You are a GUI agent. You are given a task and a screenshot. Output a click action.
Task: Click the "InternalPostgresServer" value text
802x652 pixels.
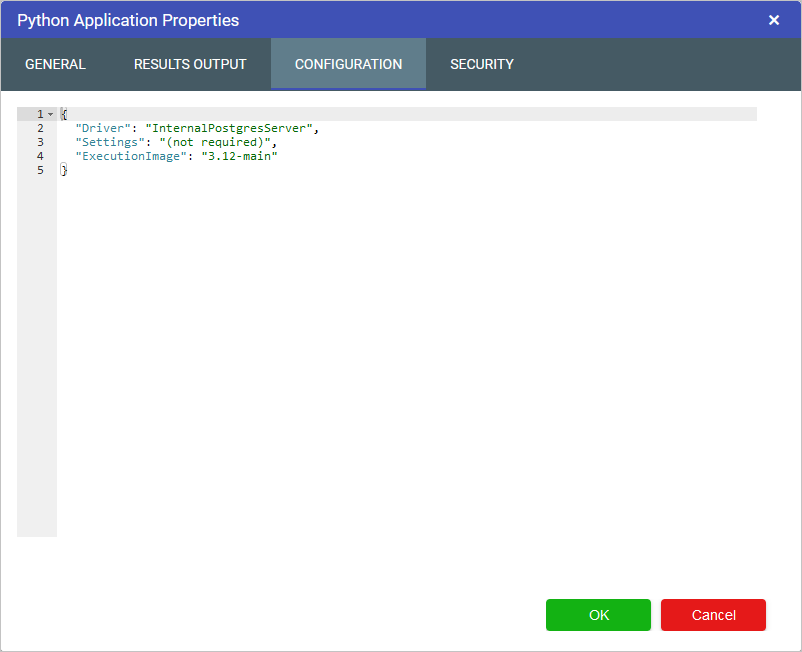pos(231,128)
